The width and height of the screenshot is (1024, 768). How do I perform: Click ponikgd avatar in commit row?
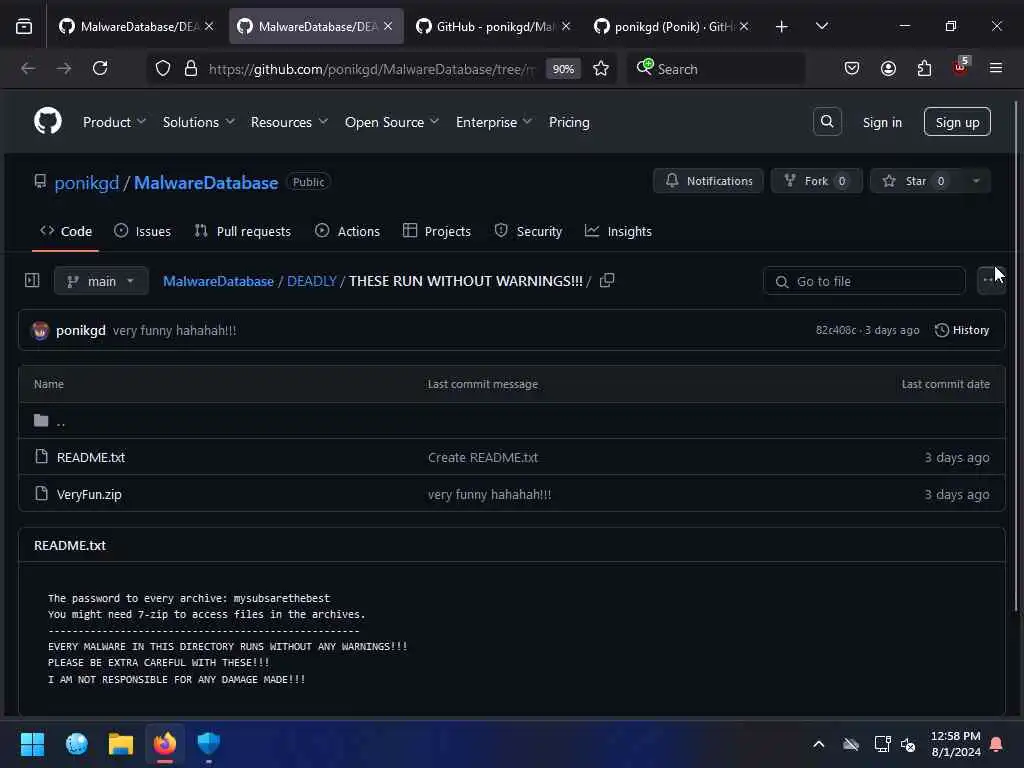pyautogui.click(x=40, y=330)
